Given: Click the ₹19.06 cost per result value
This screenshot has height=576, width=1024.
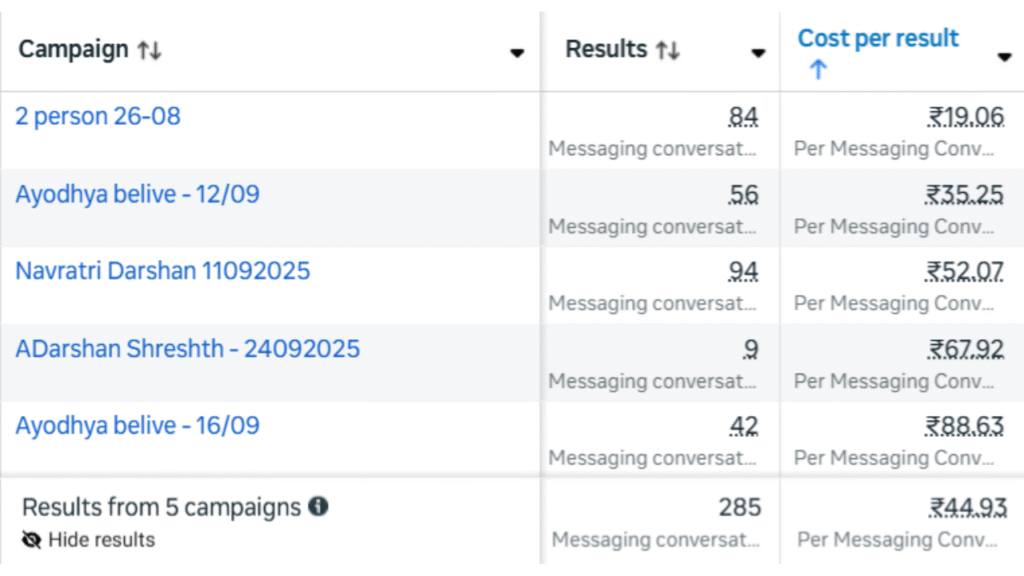Looking at the screenshot, I should [965, 118].
